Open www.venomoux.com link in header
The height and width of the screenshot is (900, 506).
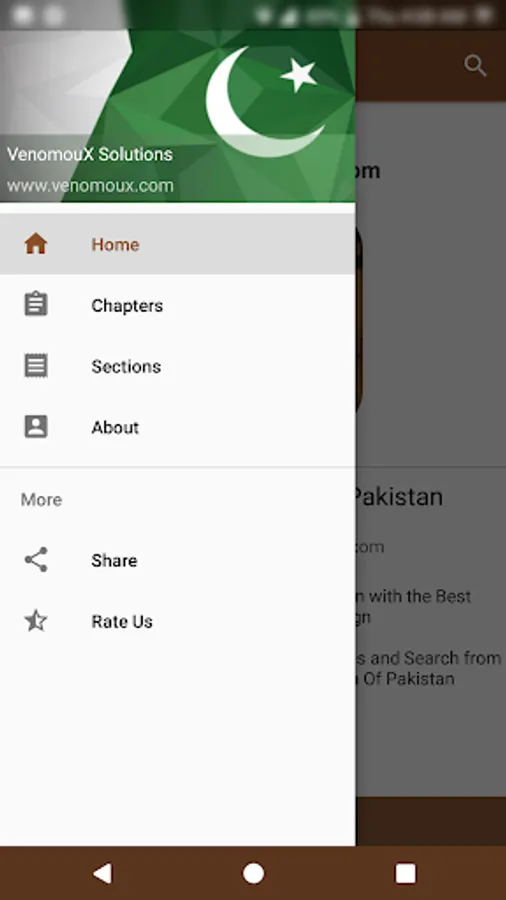point(90,185)
